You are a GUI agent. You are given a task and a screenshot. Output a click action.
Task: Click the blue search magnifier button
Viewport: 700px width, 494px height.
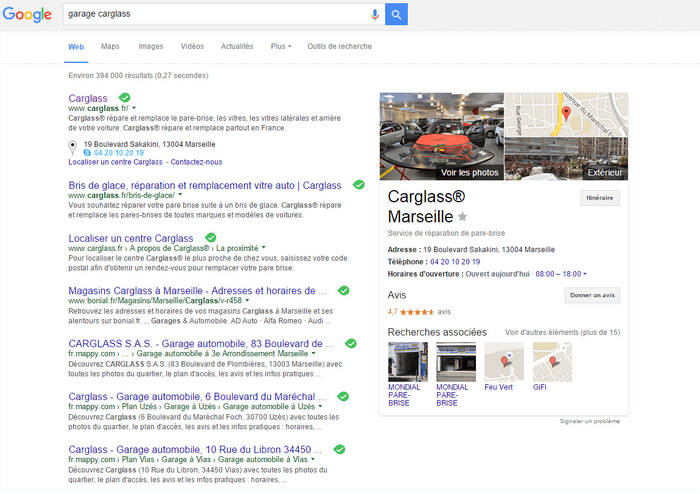pos(396,14)
